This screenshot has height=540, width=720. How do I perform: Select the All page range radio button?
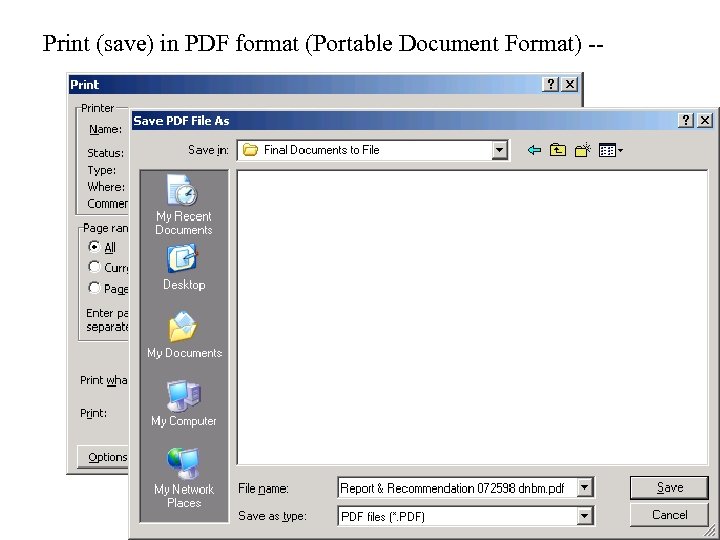tap(94, 247)
